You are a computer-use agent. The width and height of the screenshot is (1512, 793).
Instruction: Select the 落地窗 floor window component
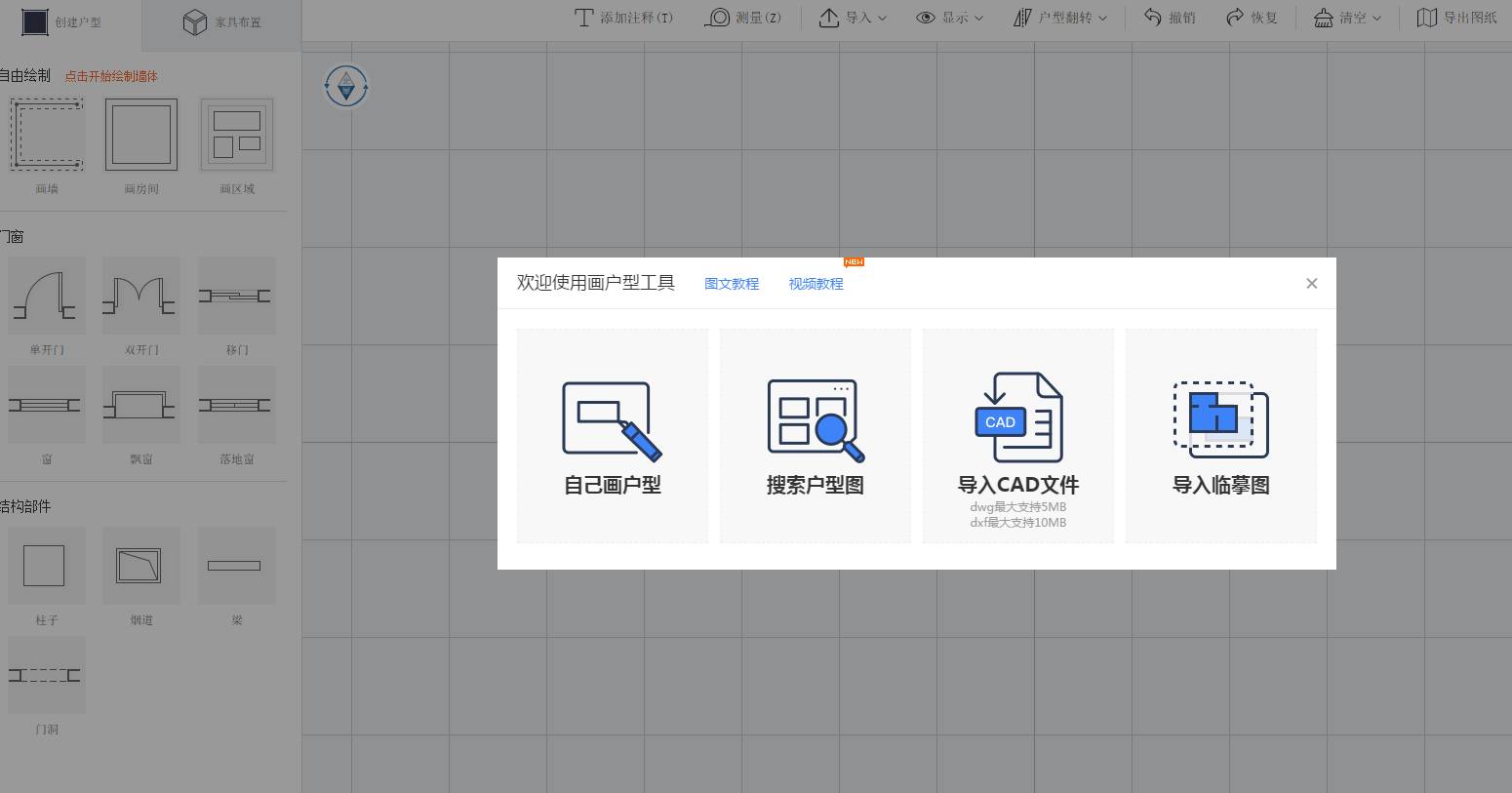pos(237,405)
